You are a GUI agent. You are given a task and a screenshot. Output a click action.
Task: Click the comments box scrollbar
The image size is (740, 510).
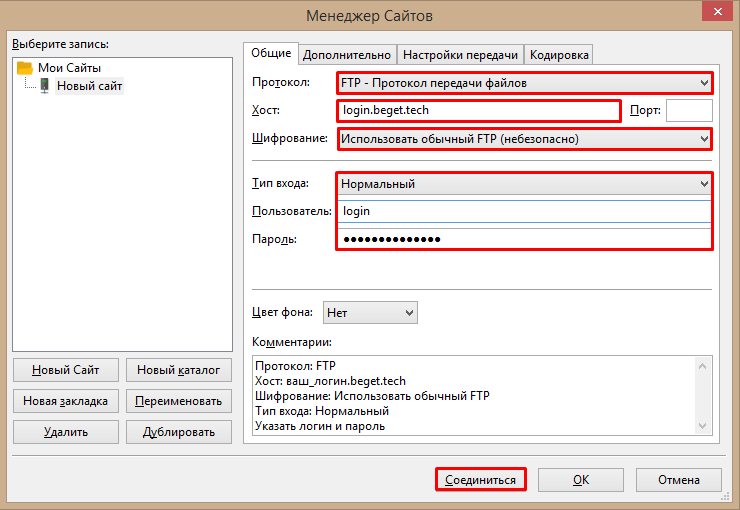[x=705, y=395]
